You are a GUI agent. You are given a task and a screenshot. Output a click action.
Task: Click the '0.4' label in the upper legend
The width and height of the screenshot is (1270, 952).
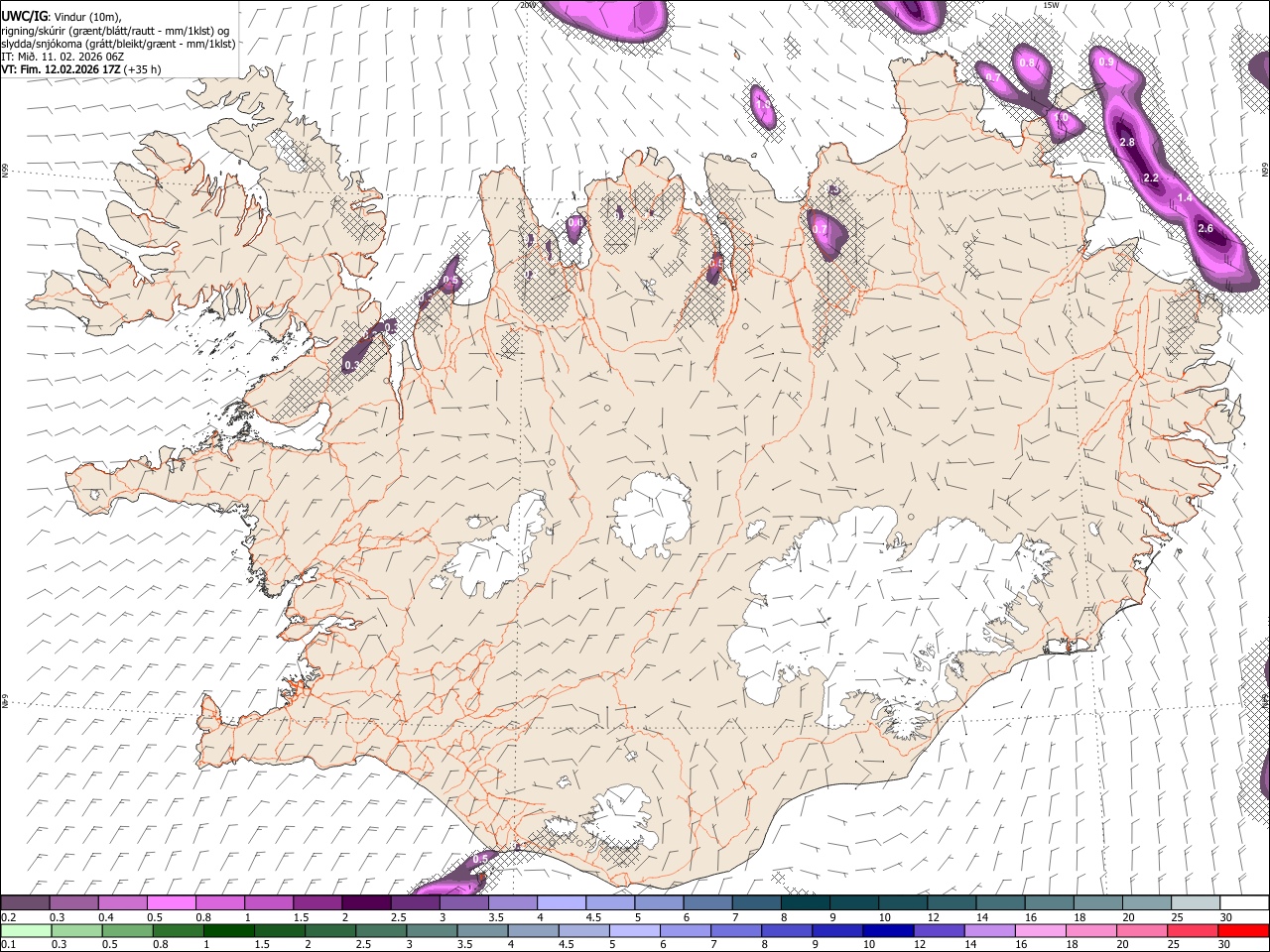click(x=106, y=917)
